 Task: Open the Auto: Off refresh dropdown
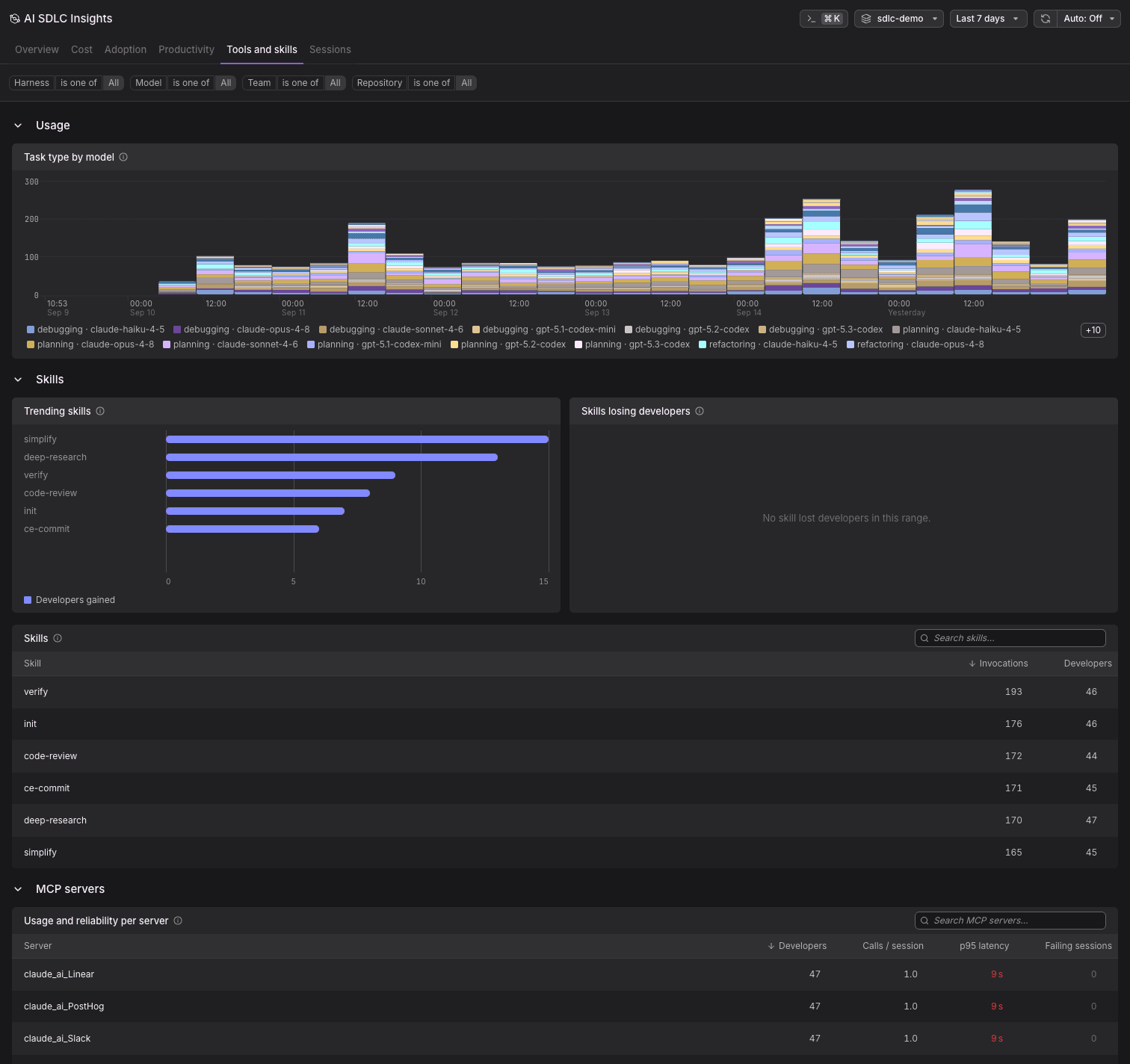pos(1089,19)
